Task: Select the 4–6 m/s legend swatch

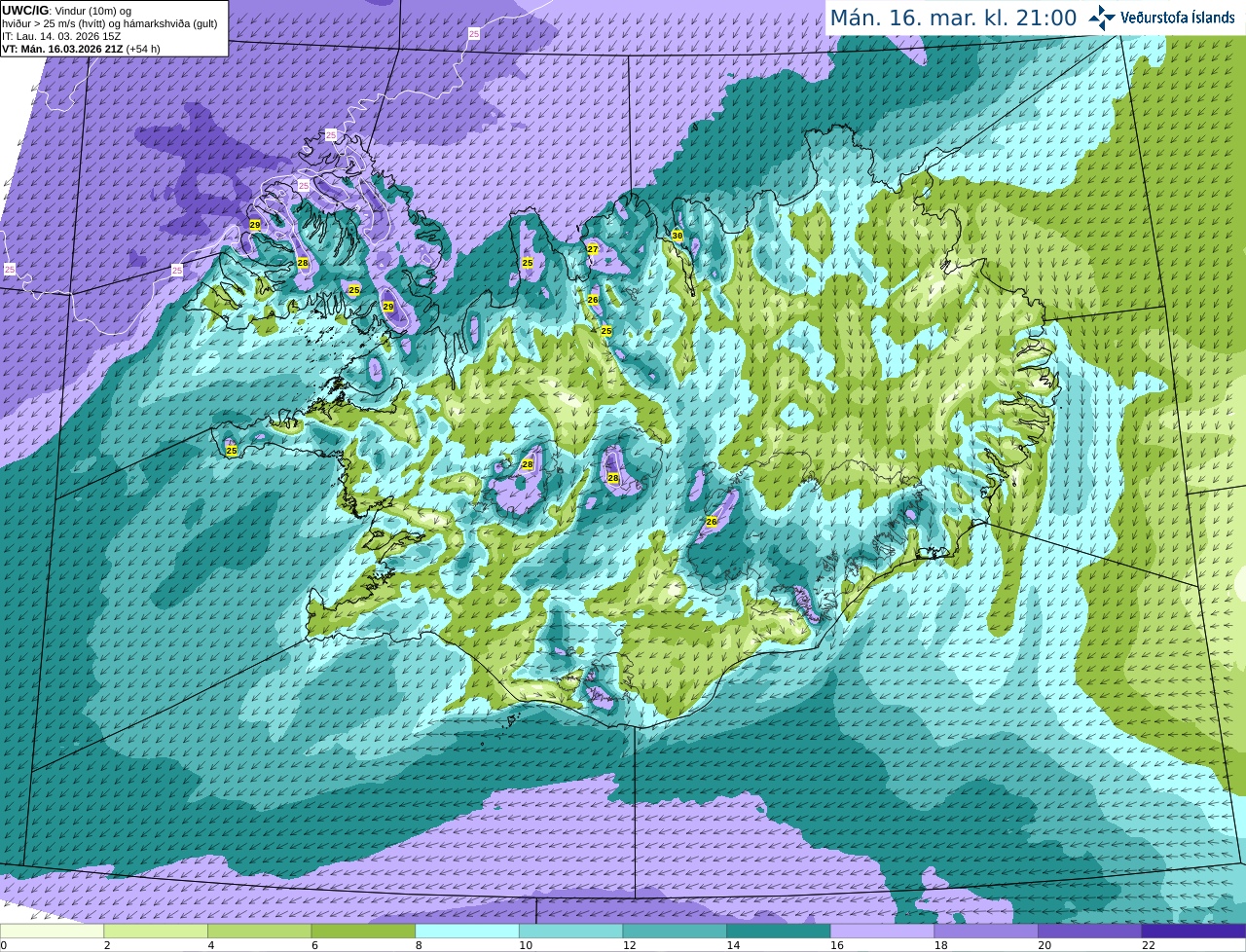Action: point(260,931)
